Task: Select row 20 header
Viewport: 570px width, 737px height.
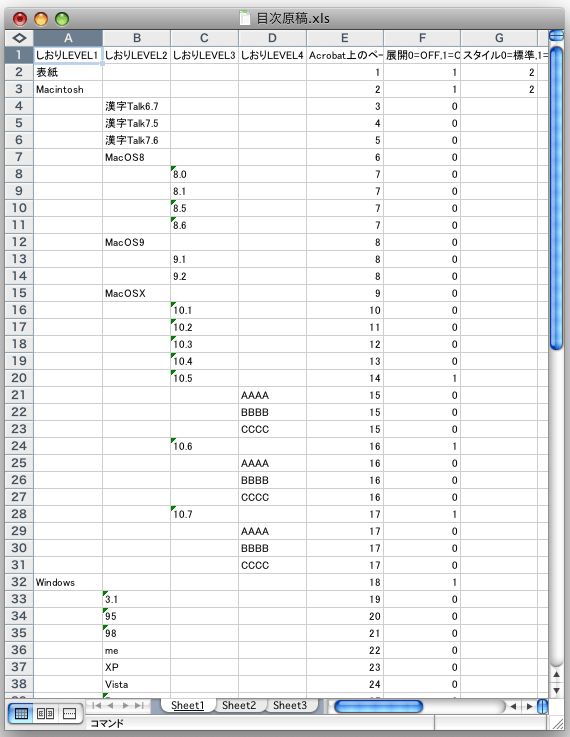Action: click(19, 378)
